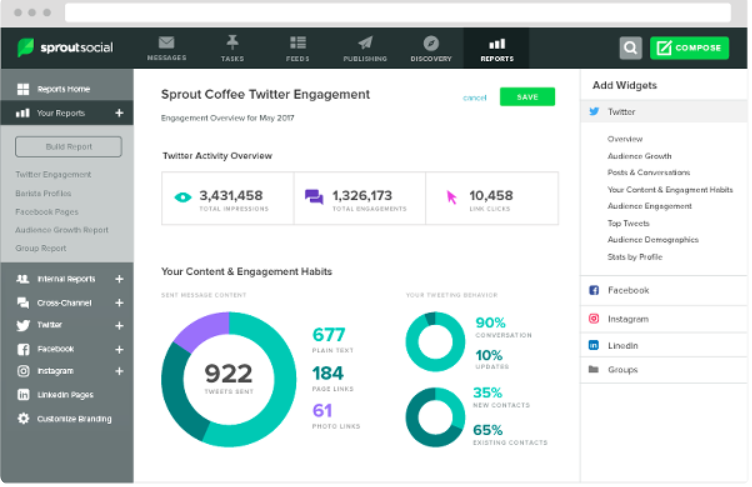Click the search magnifier icon

point(630,48)
